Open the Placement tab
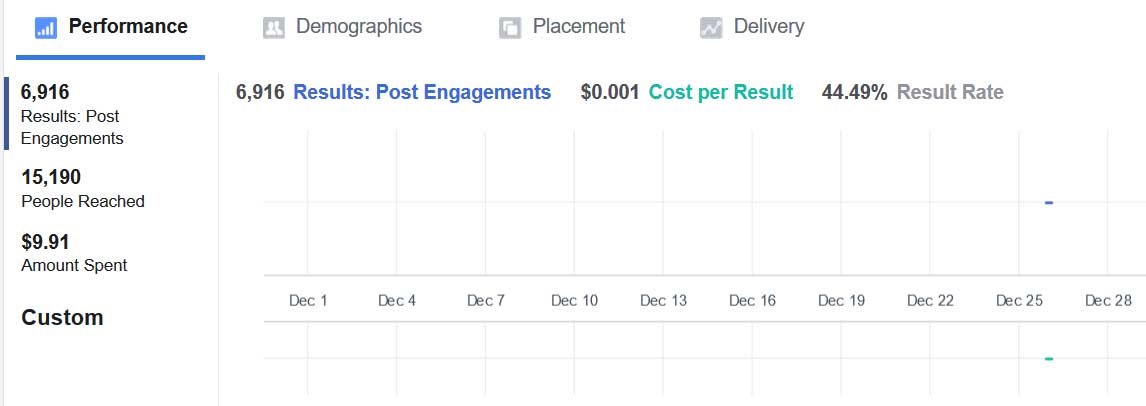The height and width of the screenshot is (406, 1146). click(x=562, y=27)
